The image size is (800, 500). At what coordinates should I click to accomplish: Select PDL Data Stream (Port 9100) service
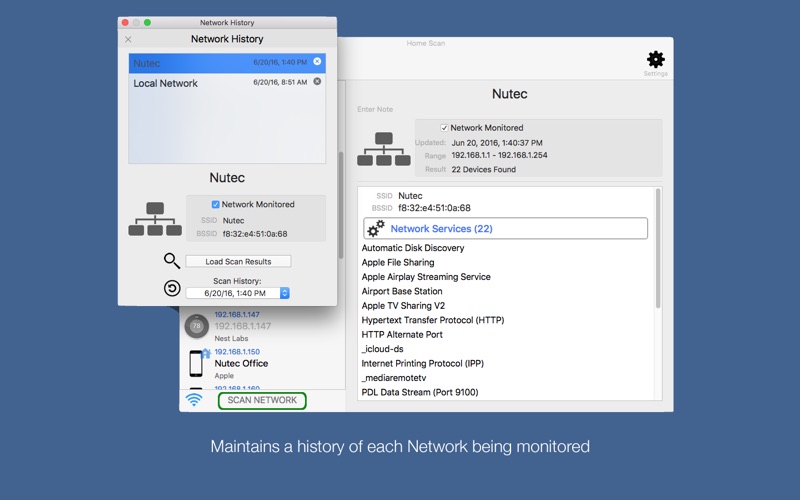point(420,392)
